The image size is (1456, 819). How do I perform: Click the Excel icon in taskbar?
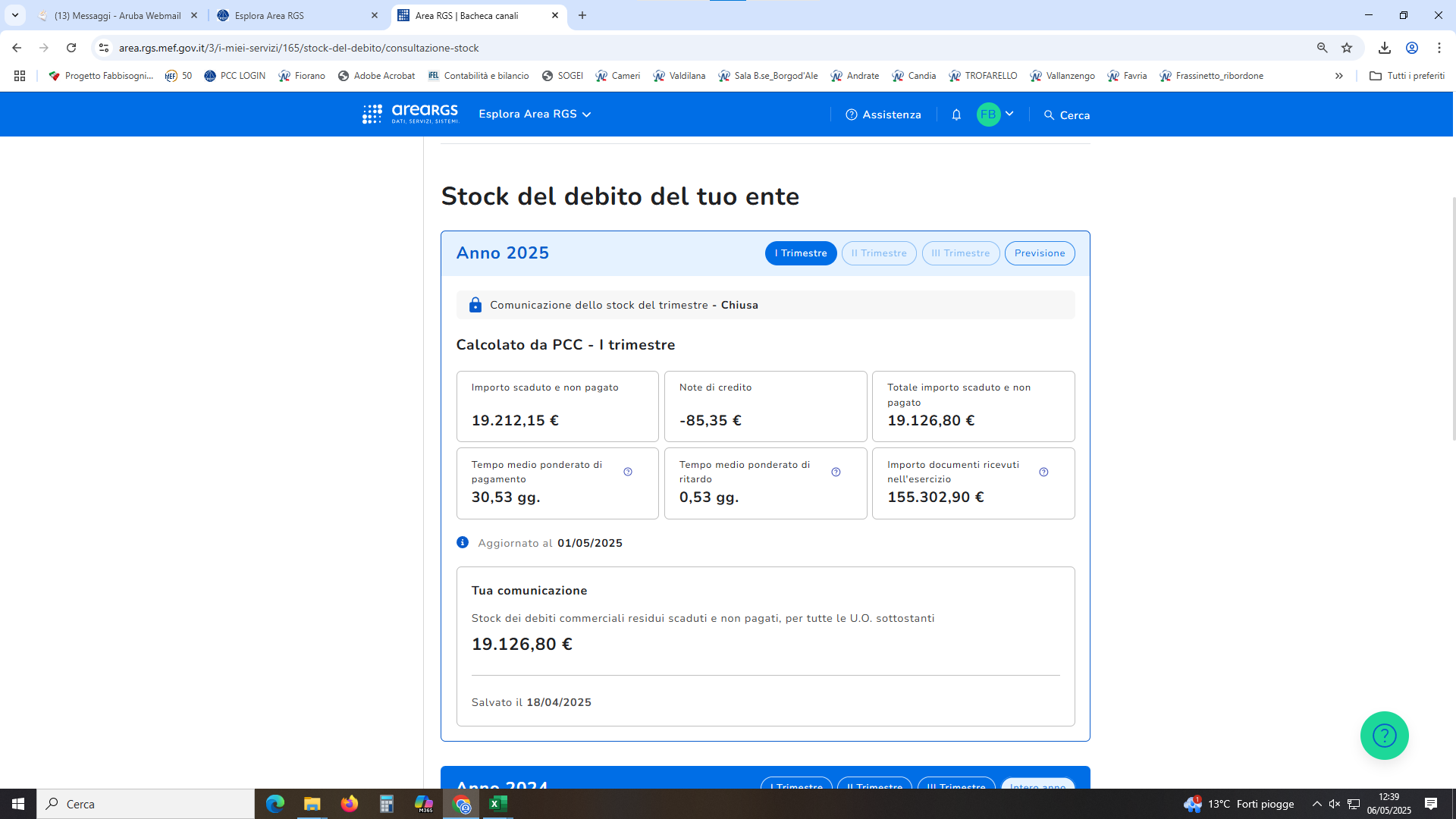498,804
